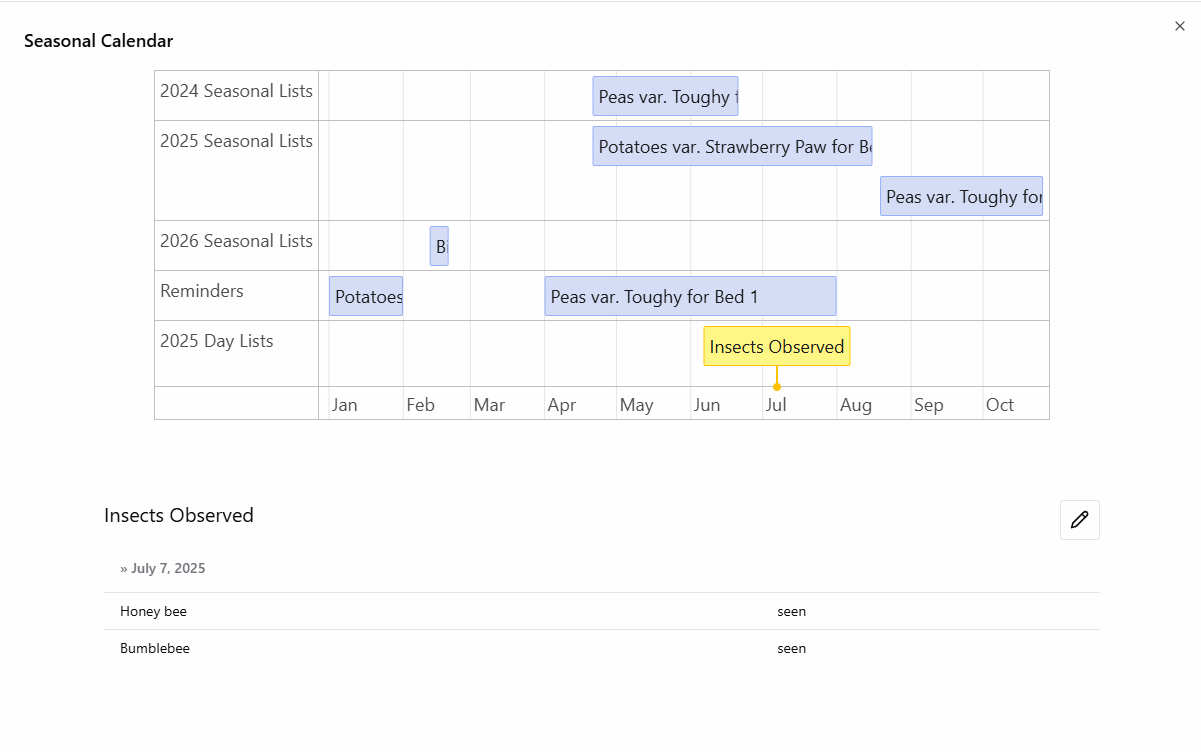Select the Potatoes reminder bar
This screenshot has height=752, width=1201.
pyautogui.click(x=366, y=296)
